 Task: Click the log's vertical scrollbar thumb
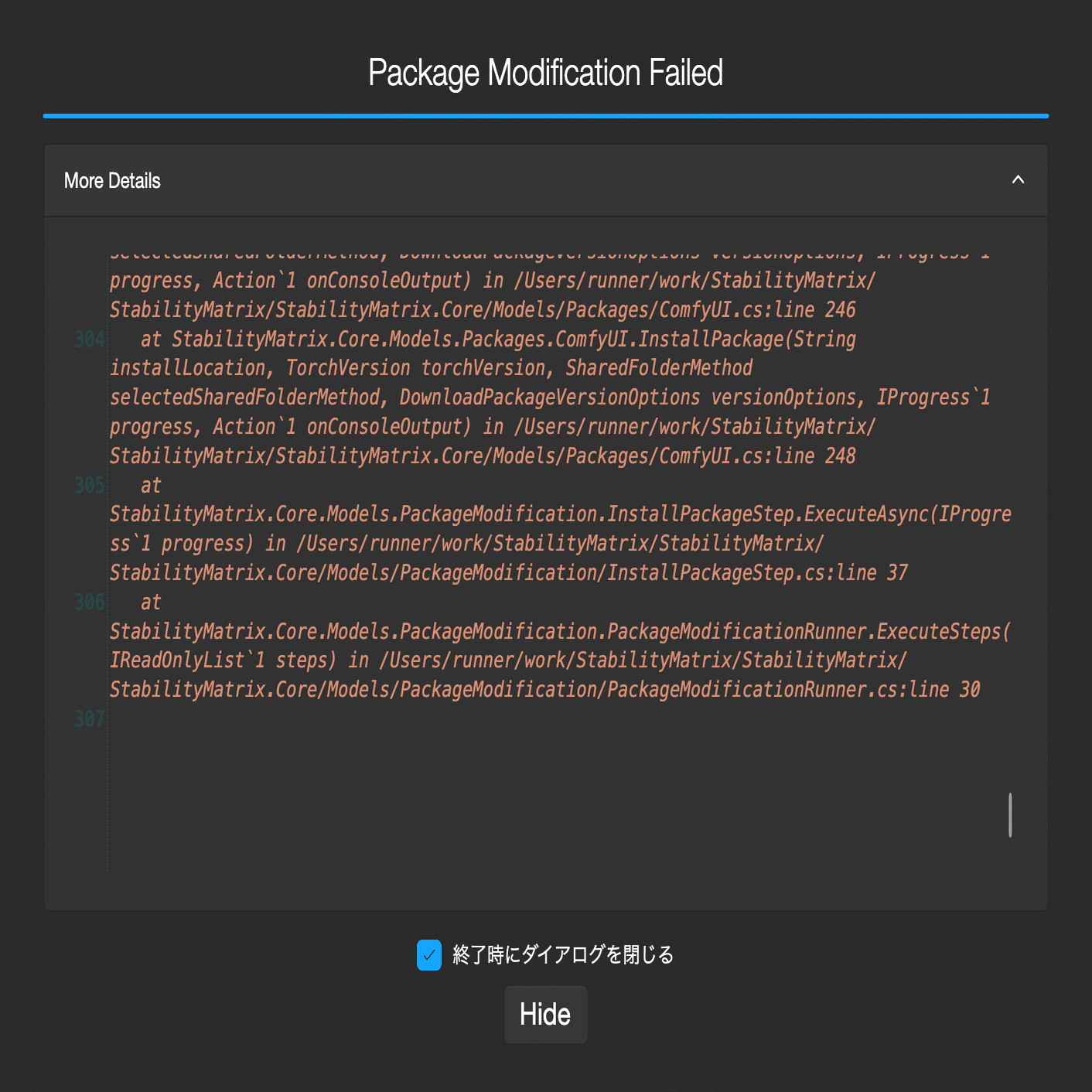[x=1010, y=814]
